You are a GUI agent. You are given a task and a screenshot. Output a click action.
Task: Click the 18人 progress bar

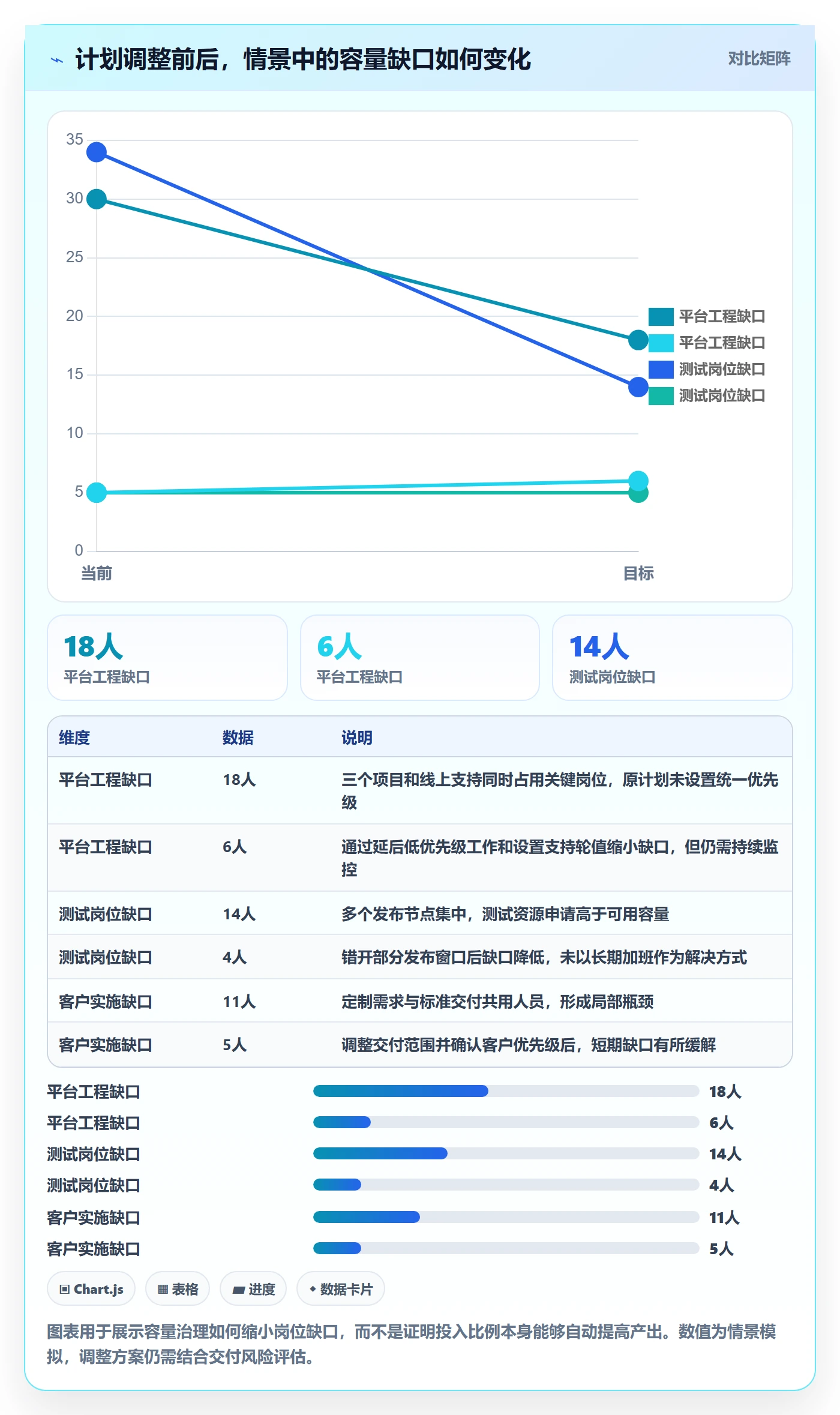(x=506, y=1091)
